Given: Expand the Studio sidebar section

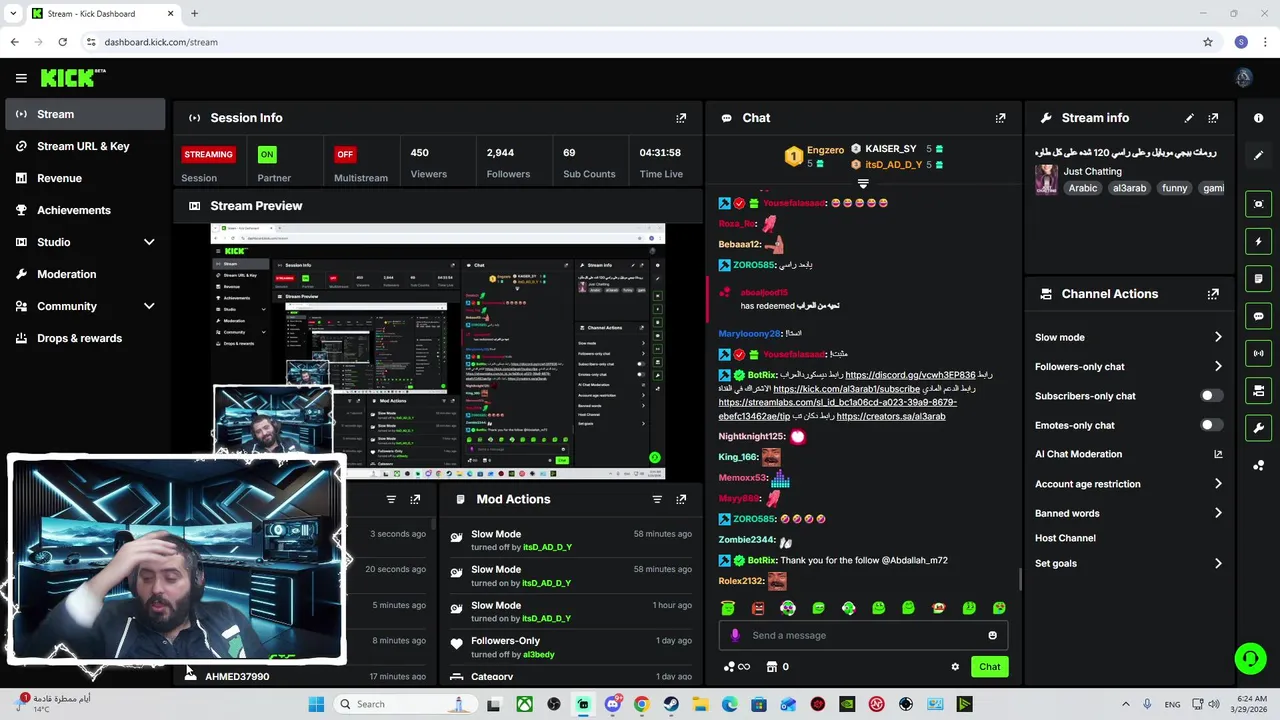Looking at the screenshot, I should coord(149,242).
